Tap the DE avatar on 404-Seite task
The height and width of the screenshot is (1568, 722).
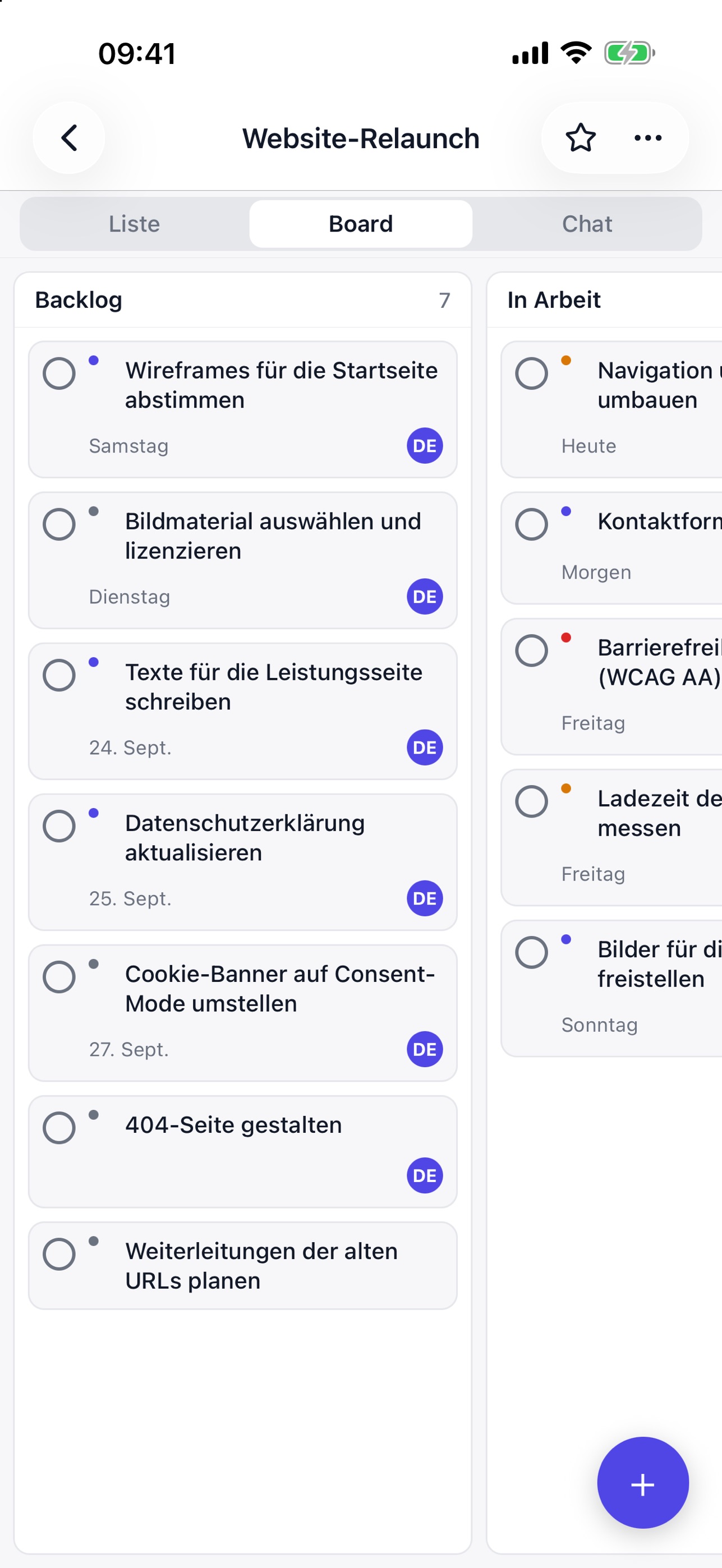click(425, 1175)
